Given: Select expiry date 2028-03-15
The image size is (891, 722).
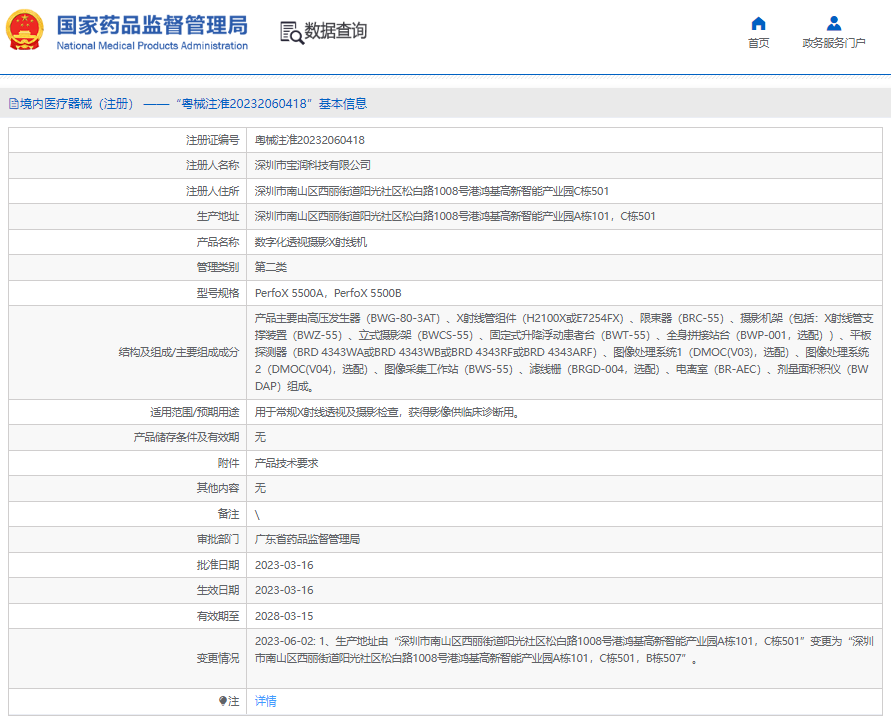Looking at the screenshot, I should 284,616.
